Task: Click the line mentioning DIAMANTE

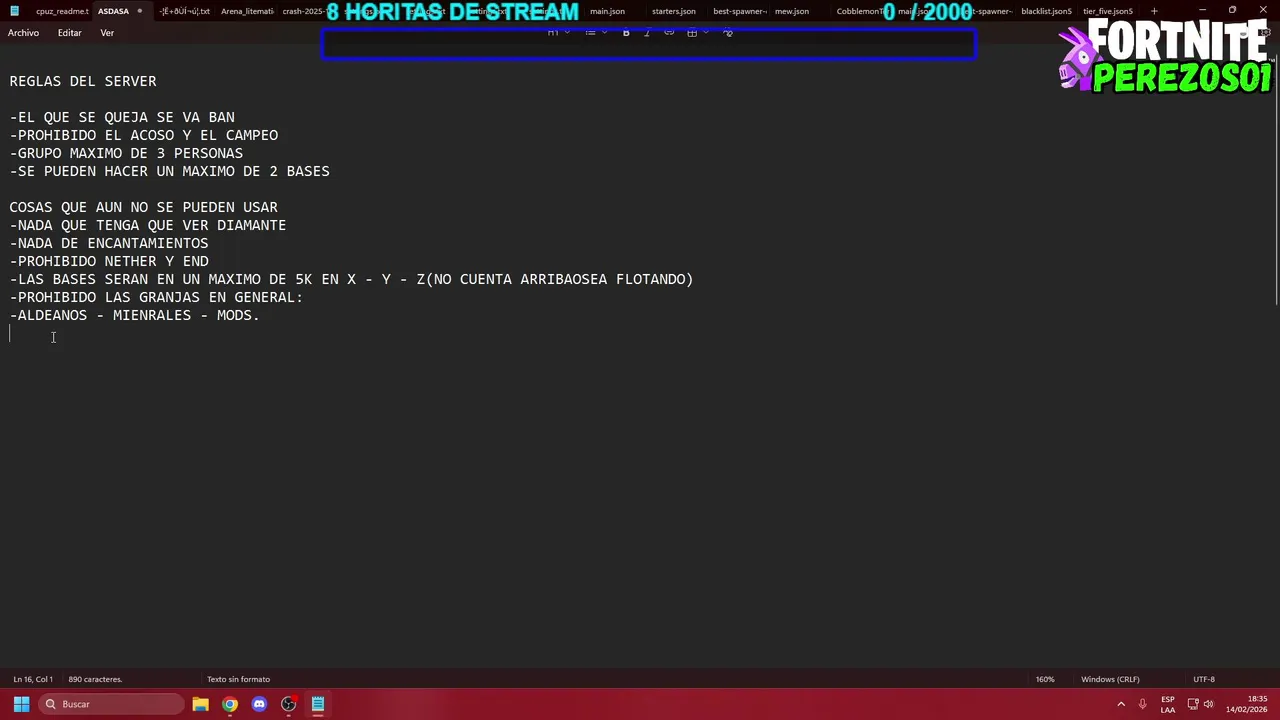Action: pos(148,225)
